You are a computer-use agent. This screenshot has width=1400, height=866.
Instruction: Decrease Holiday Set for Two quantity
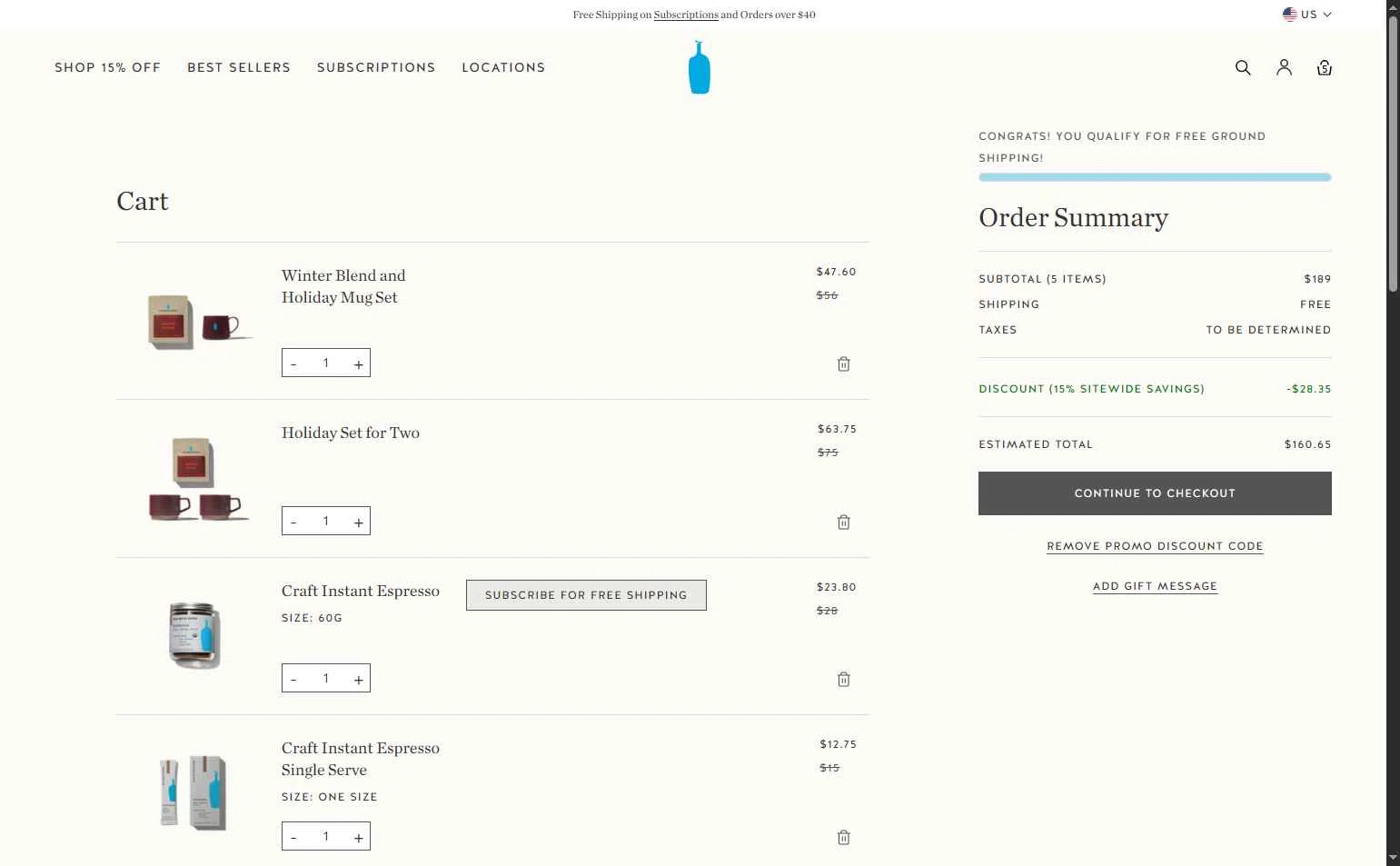point(293,522)
